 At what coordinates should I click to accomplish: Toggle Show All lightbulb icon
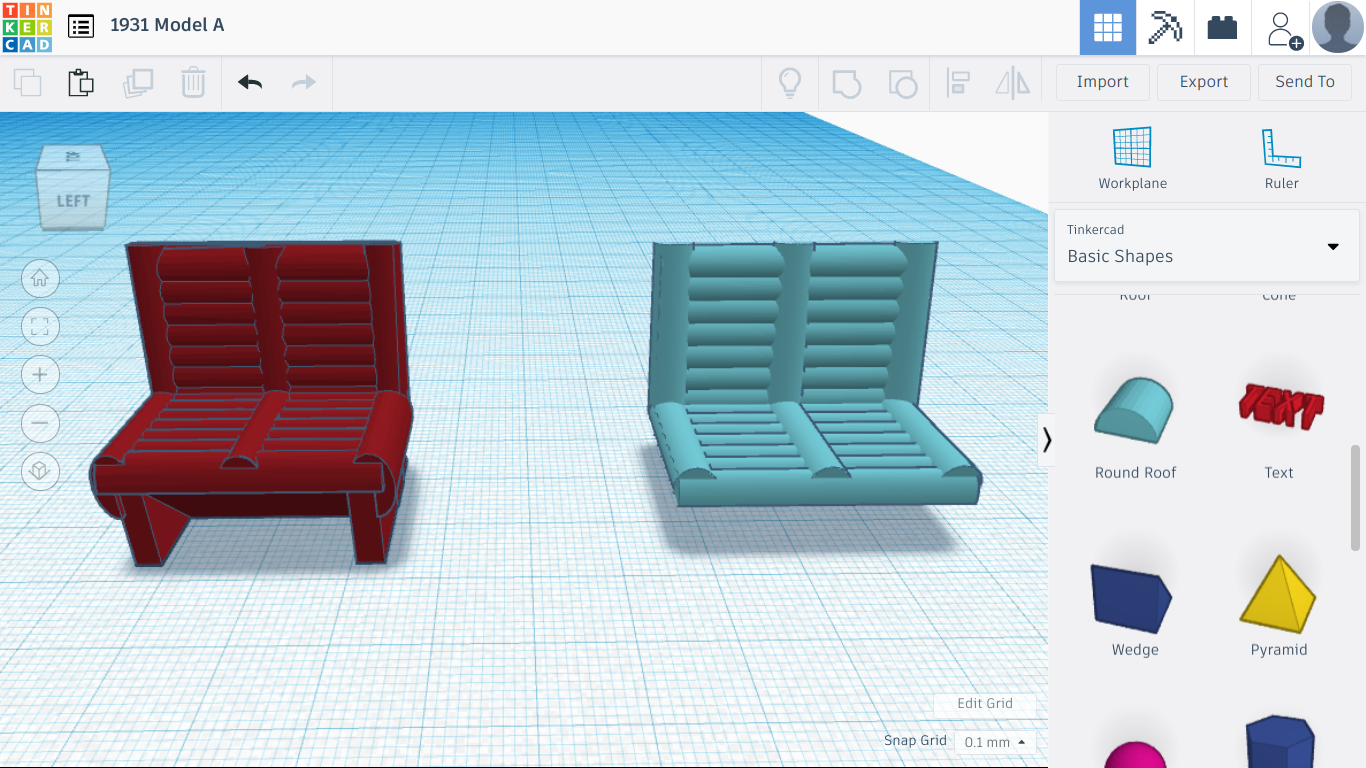point(790,82)
